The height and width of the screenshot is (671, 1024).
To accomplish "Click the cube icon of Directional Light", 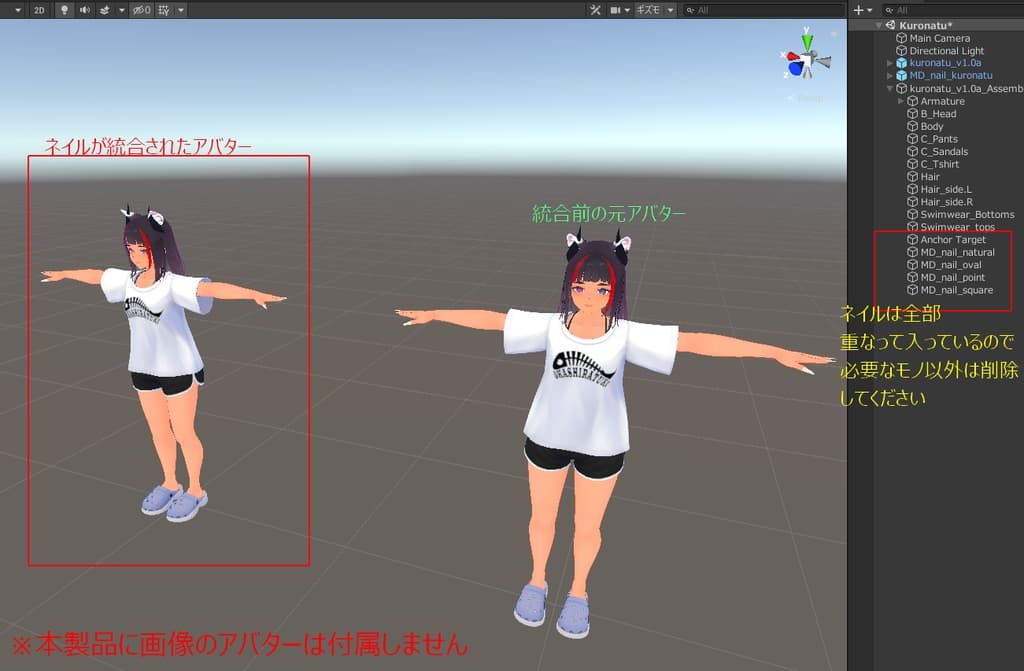I will click(x=901, y=50).
